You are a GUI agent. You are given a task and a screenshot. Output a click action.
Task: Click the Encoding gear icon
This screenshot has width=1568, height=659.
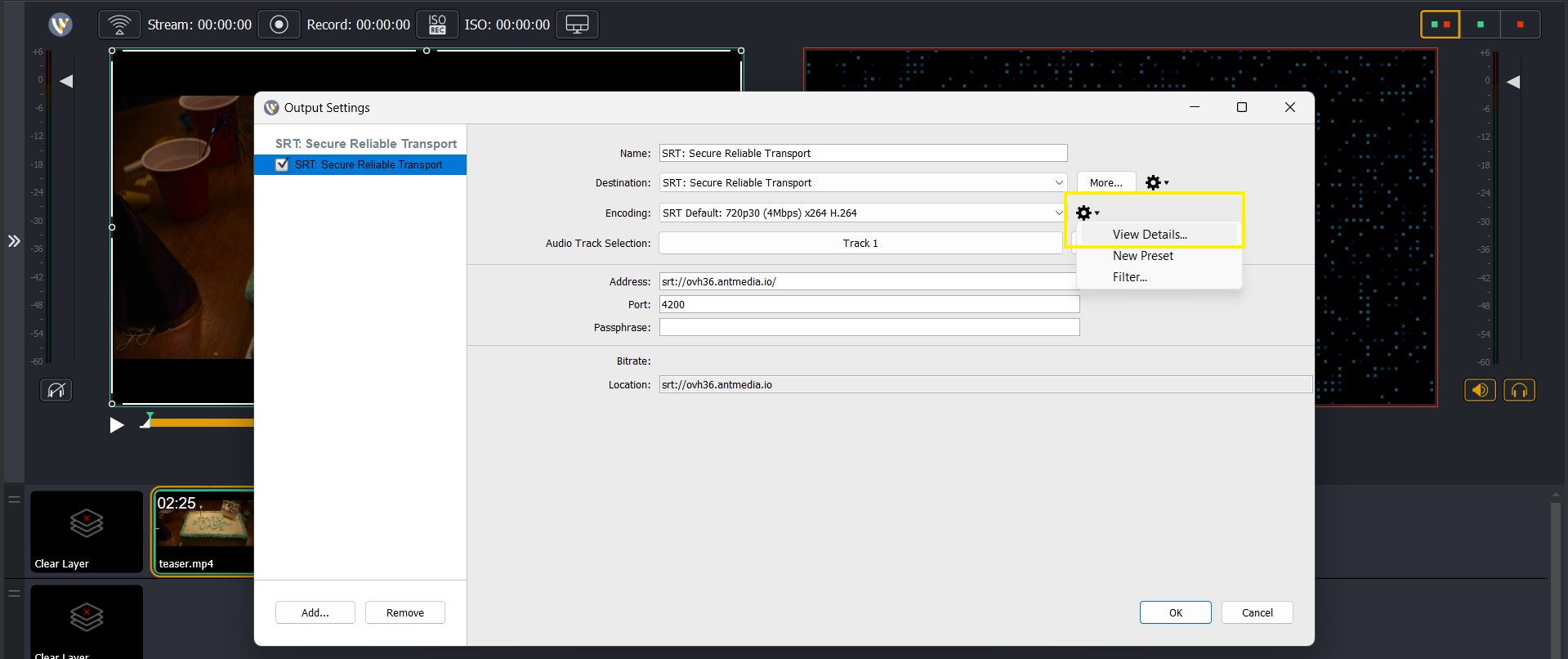pos(1088,213)
